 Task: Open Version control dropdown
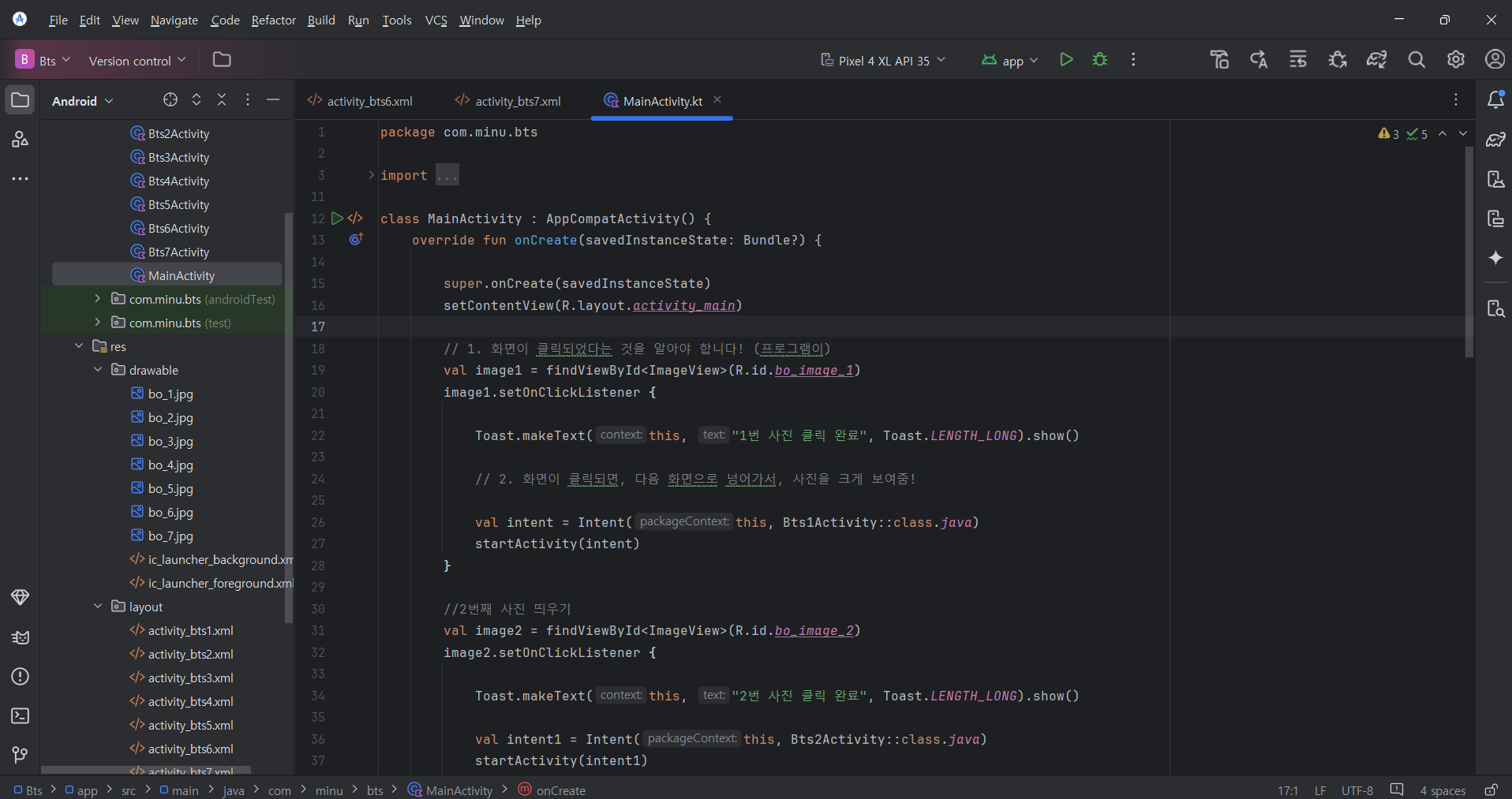(x=137, y=60)
